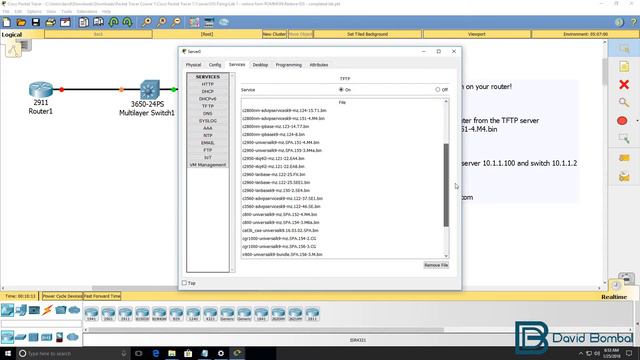This screenshot has width=640, height=360.
Task: Click the Help question mark icon
Action: tap(633, 22)
